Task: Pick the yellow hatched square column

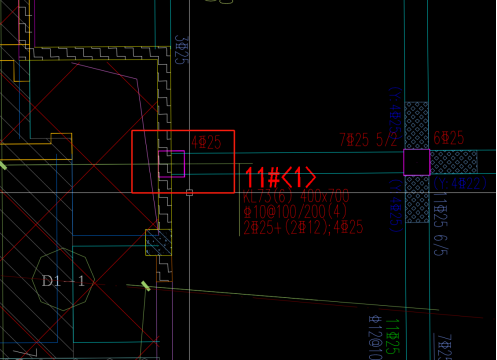Action: pyautogui.click(x=159, y=242)
